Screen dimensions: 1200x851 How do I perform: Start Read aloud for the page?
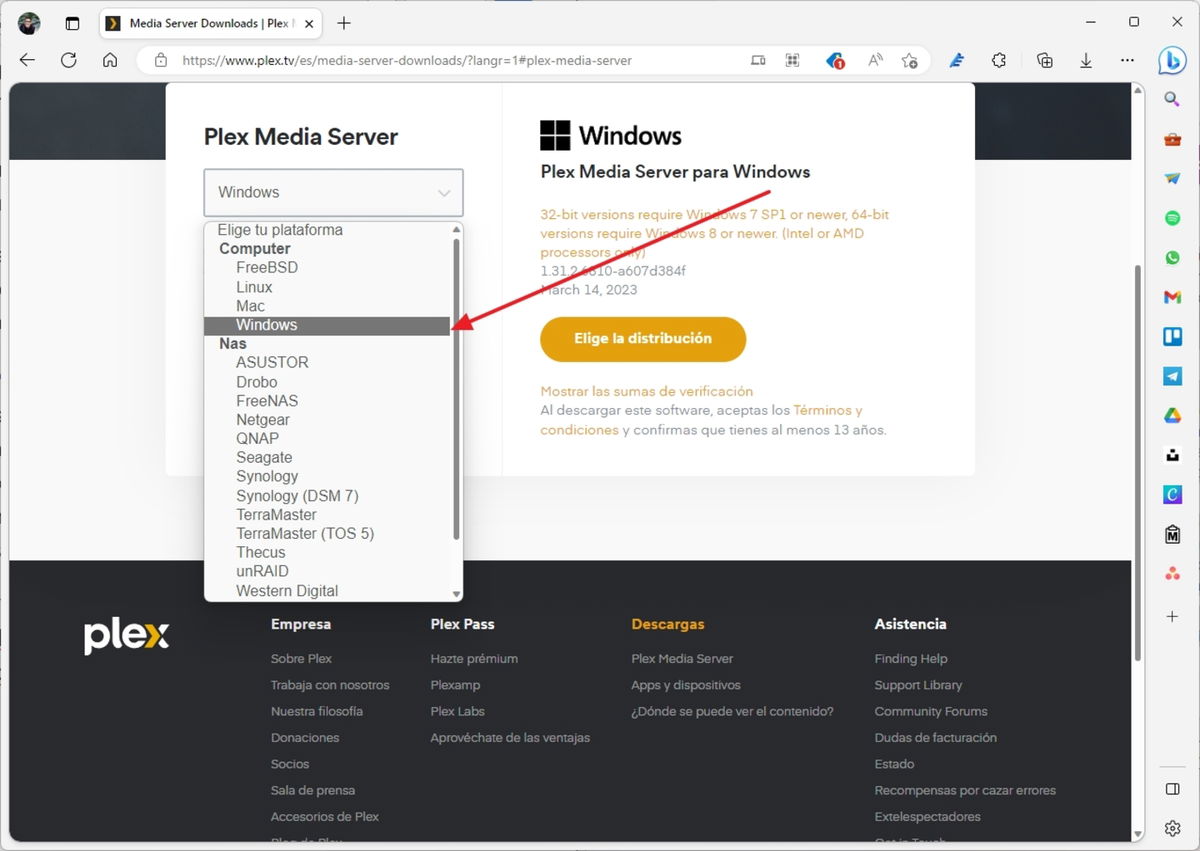tap(874, 61)
